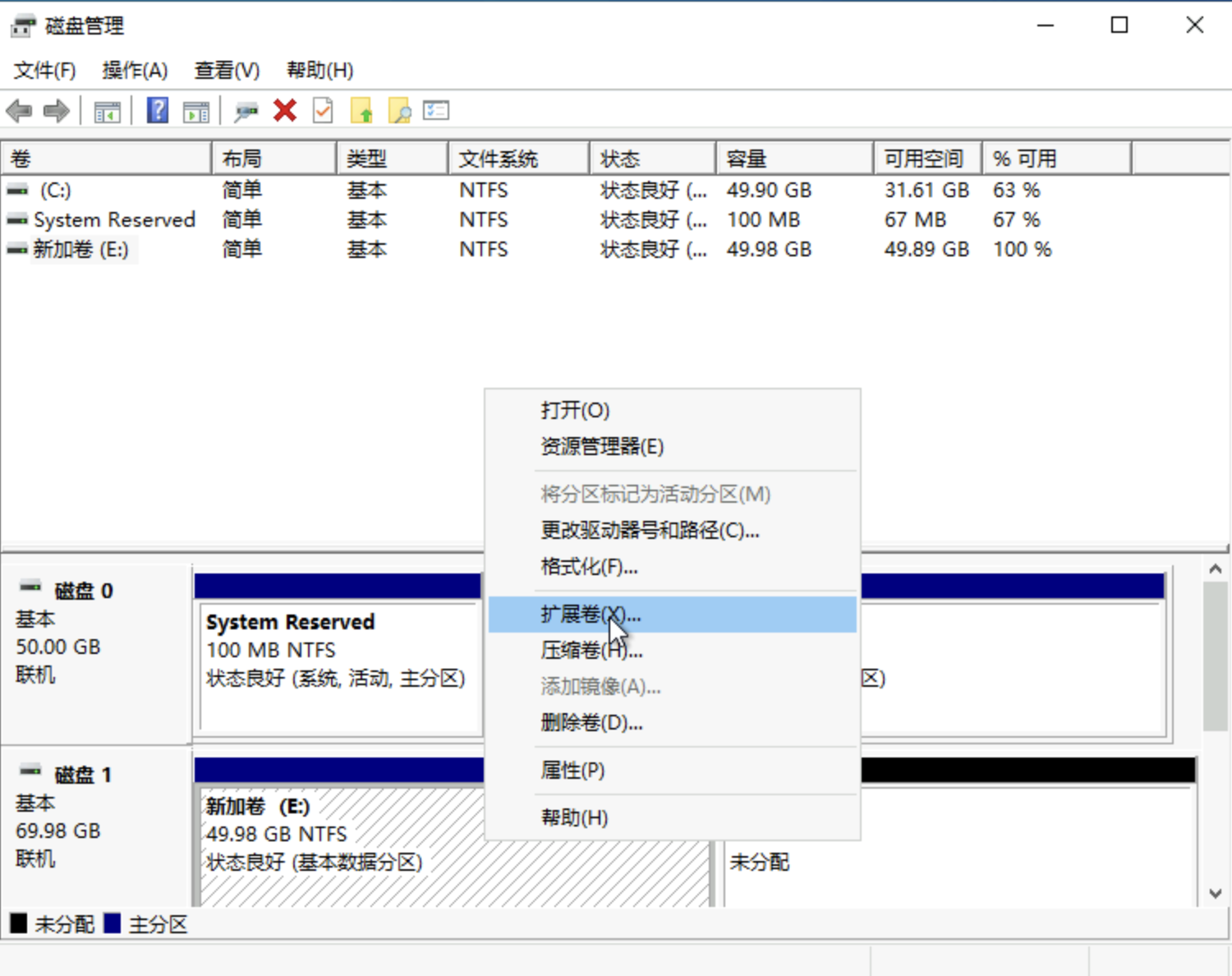Sort by the 状态 column header

click(653, 159)
